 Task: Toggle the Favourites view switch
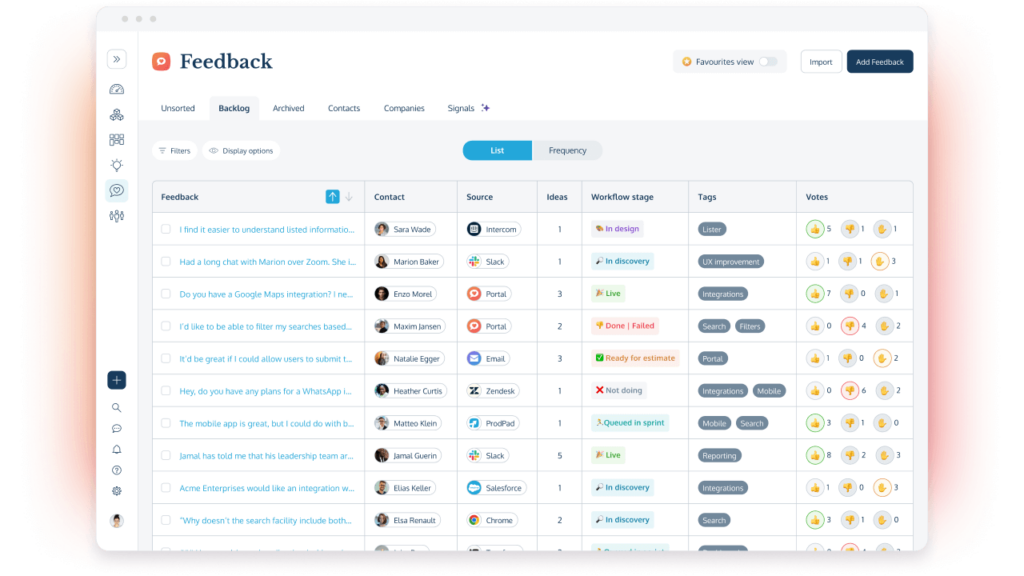768,62
